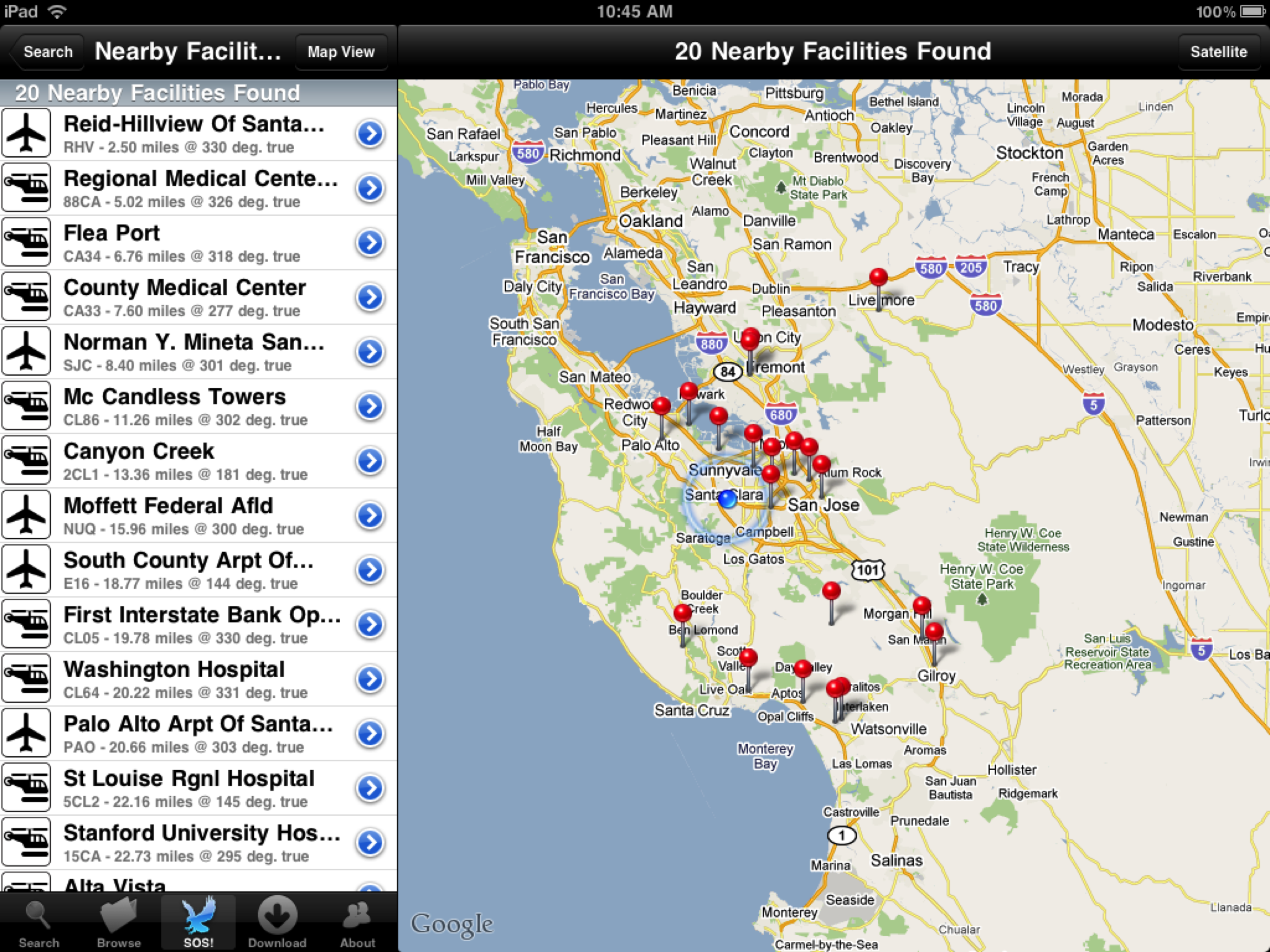Open details arrow for South County Arpt
The image size is (1270, 952).
[x=370, y=570]
